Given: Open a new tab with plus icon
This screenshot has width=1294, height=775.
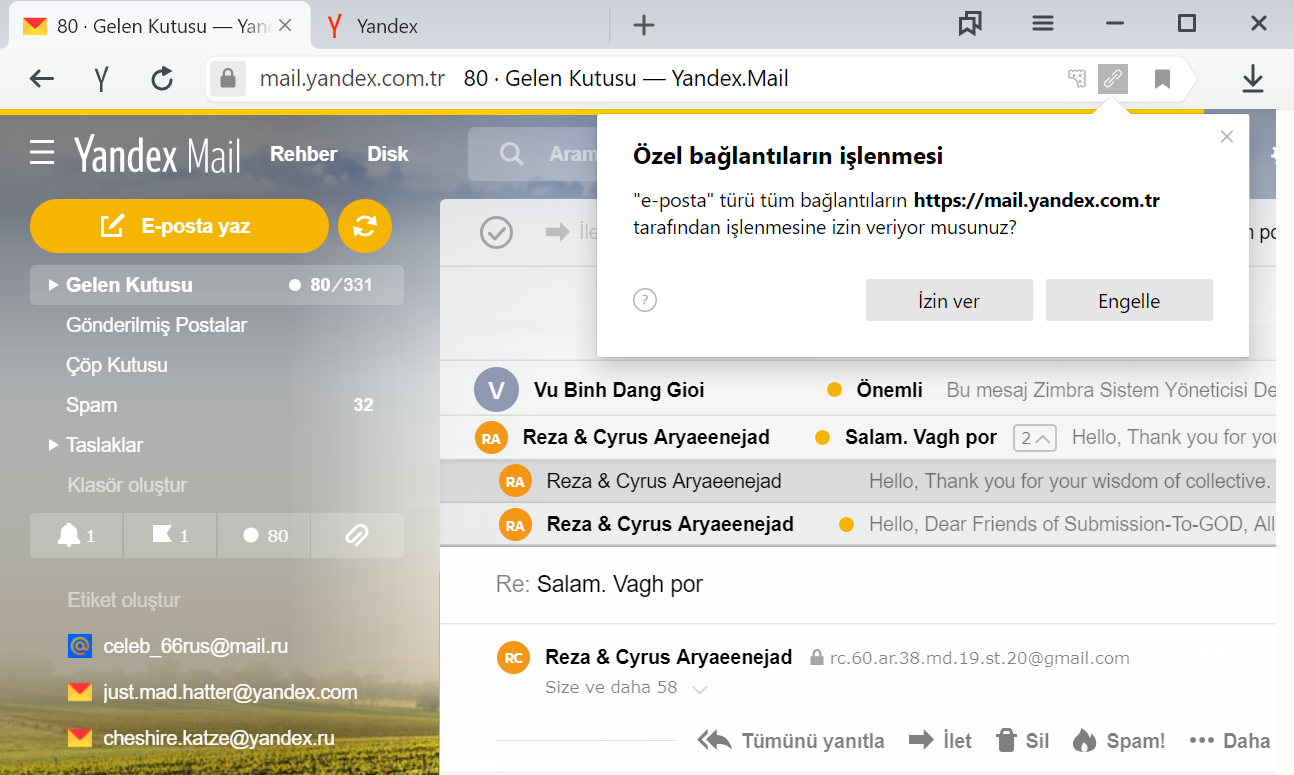Looking at the screenshot, I should tap(644, 26).
